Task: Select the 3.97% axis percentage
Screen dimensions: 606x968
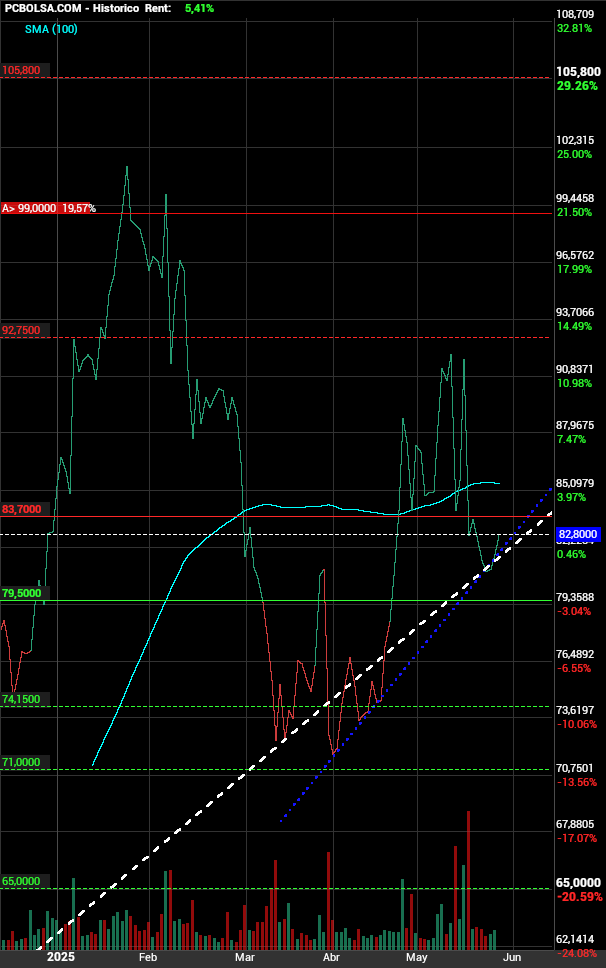Action: [572, 498]
